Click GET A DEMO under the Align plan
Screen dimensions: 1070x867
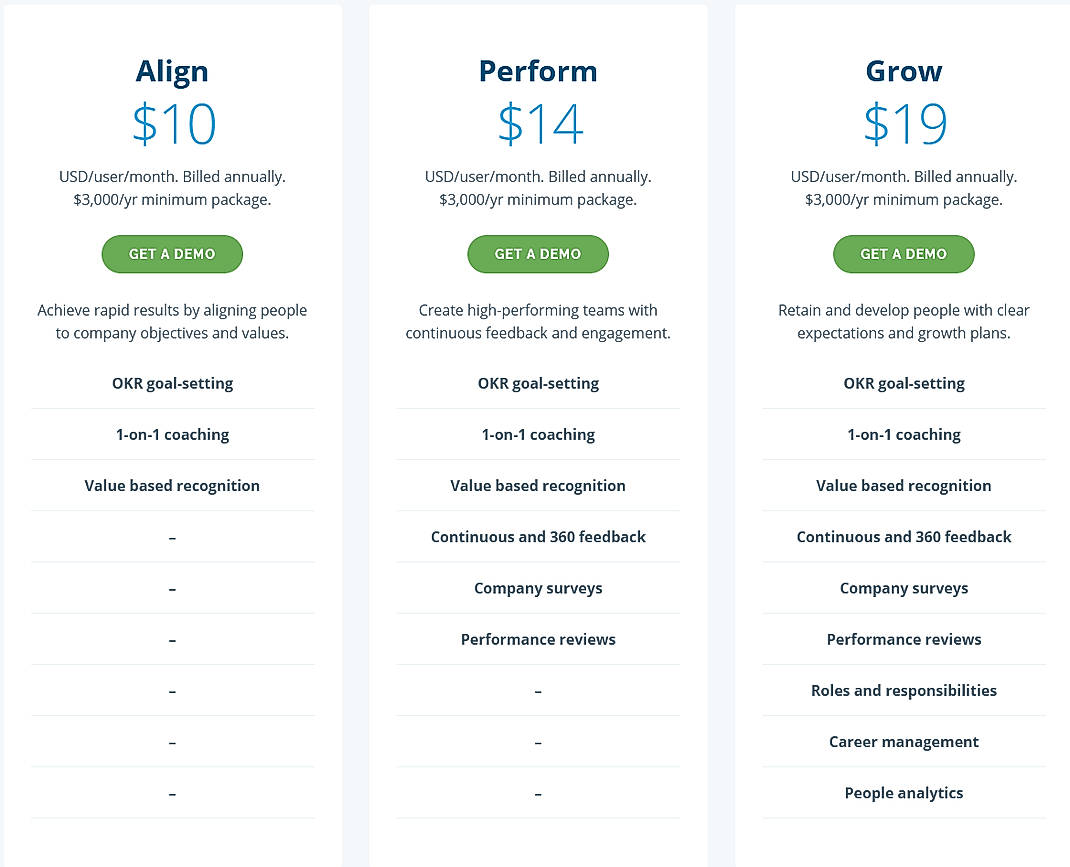pyautogui.click(x=171, y=254)
